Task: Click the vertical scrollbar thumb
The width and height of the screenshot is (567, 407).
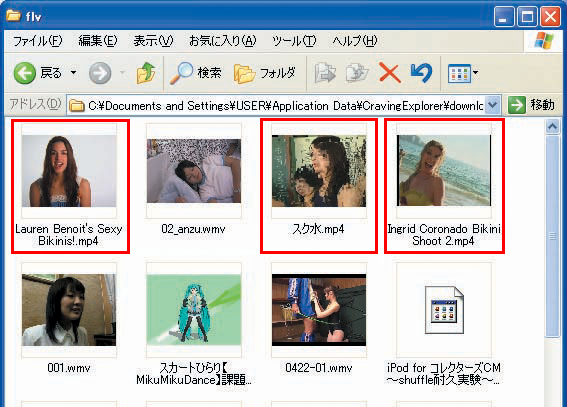Action: click(x=552, y=236)
